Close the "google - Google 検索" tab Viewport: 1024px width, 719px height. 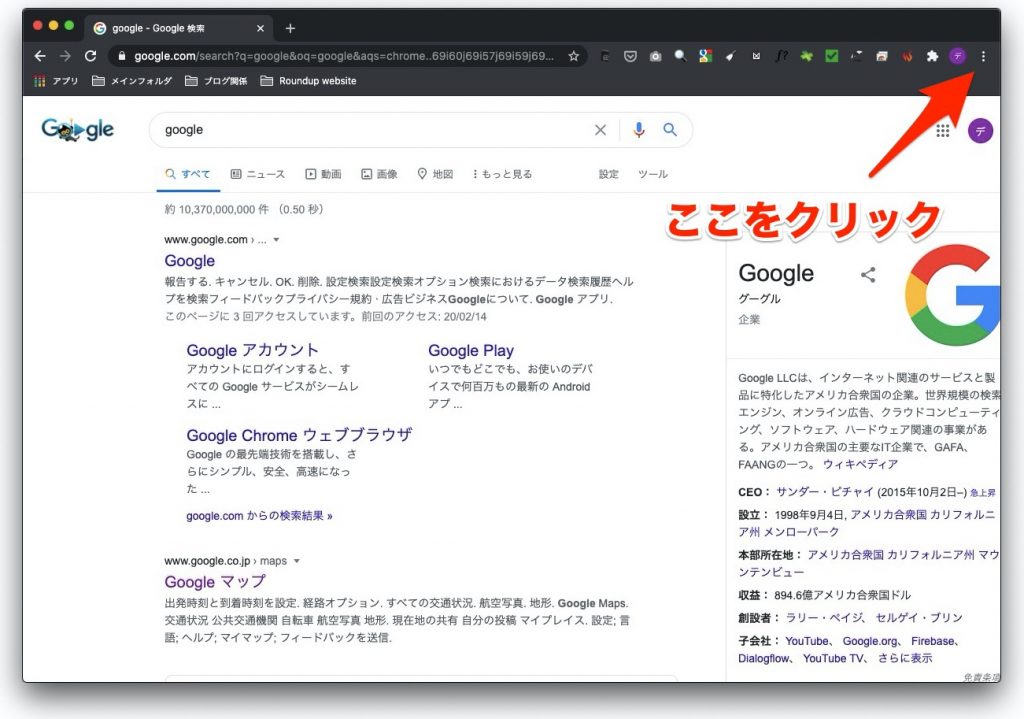click(x=260, y=29)
